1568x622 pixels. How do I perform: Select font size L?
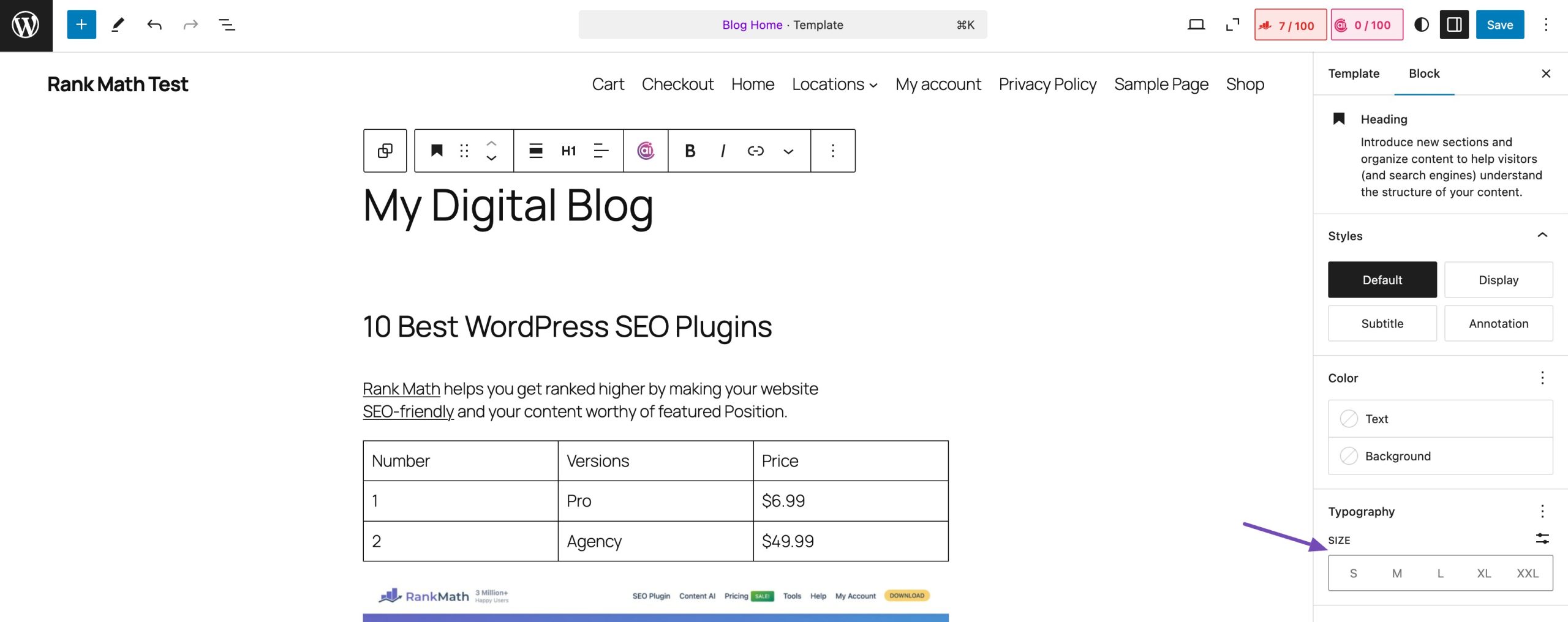click(x=1441, y=573)
